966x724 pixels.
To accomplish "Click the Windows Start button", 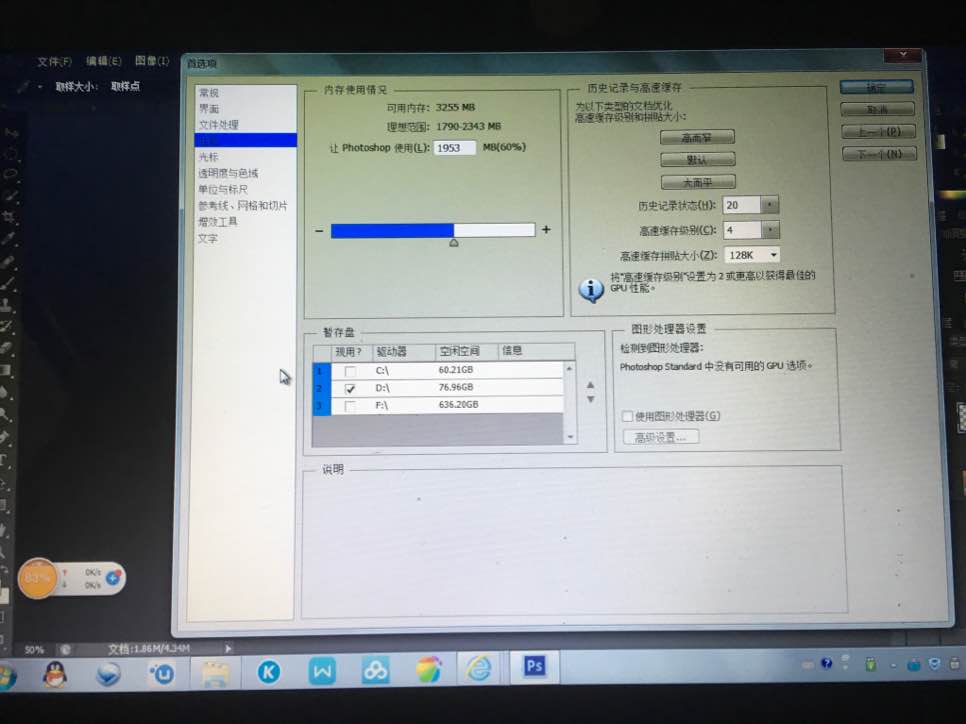I will point(5,677).
